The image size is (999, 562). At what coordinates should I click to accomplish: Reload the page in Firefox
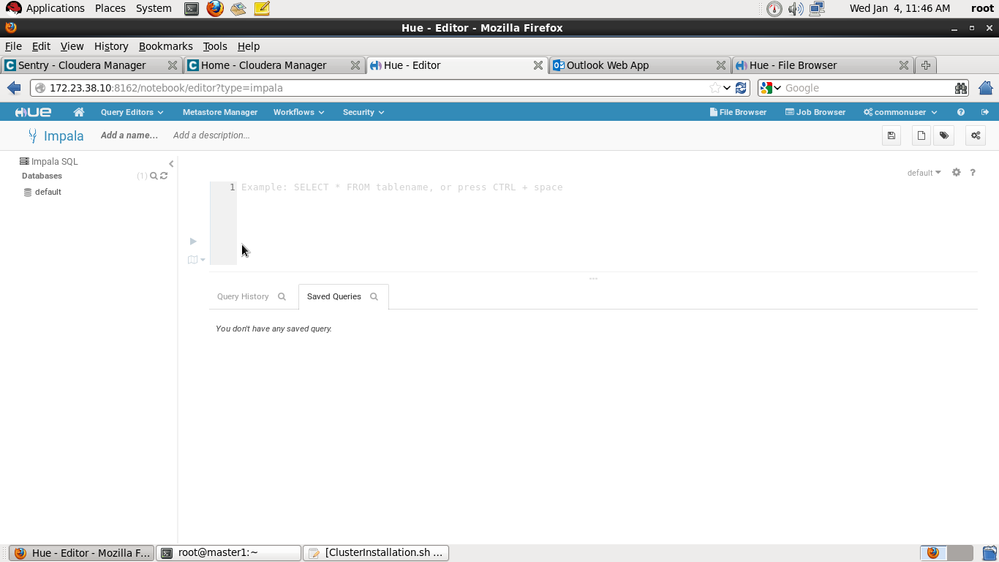(741, 88)
